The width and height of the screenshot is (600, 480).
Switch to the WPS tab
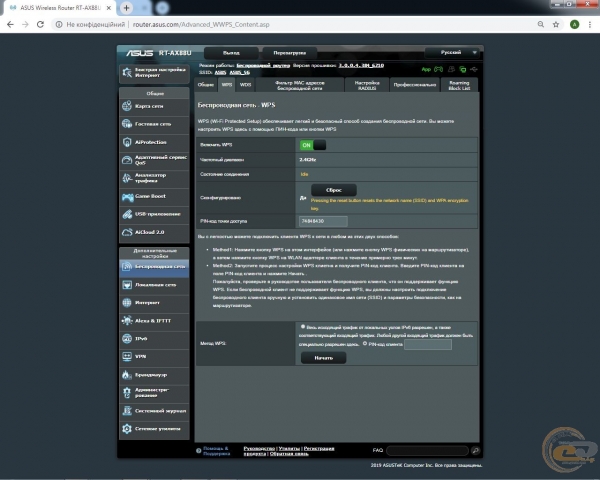coord(227,85)
